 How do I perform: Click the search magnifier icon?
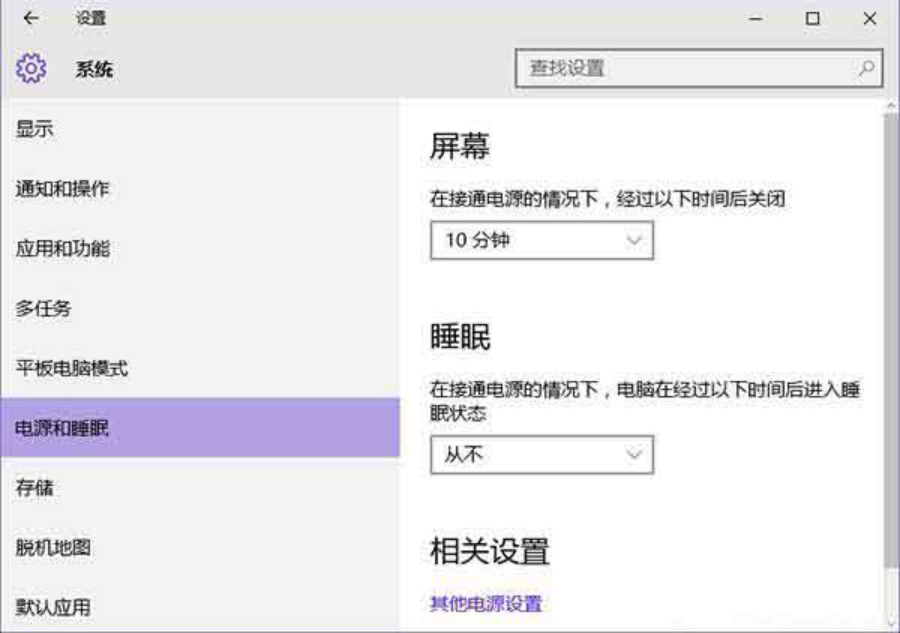[x=866, y=69]
